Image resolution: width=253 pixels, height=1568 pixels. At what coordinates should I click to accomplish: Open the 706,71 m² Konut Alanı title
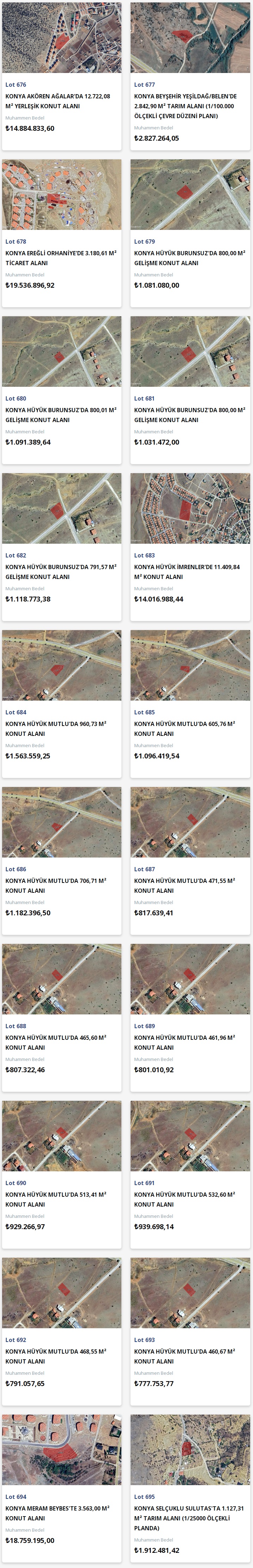pos(56,886)
